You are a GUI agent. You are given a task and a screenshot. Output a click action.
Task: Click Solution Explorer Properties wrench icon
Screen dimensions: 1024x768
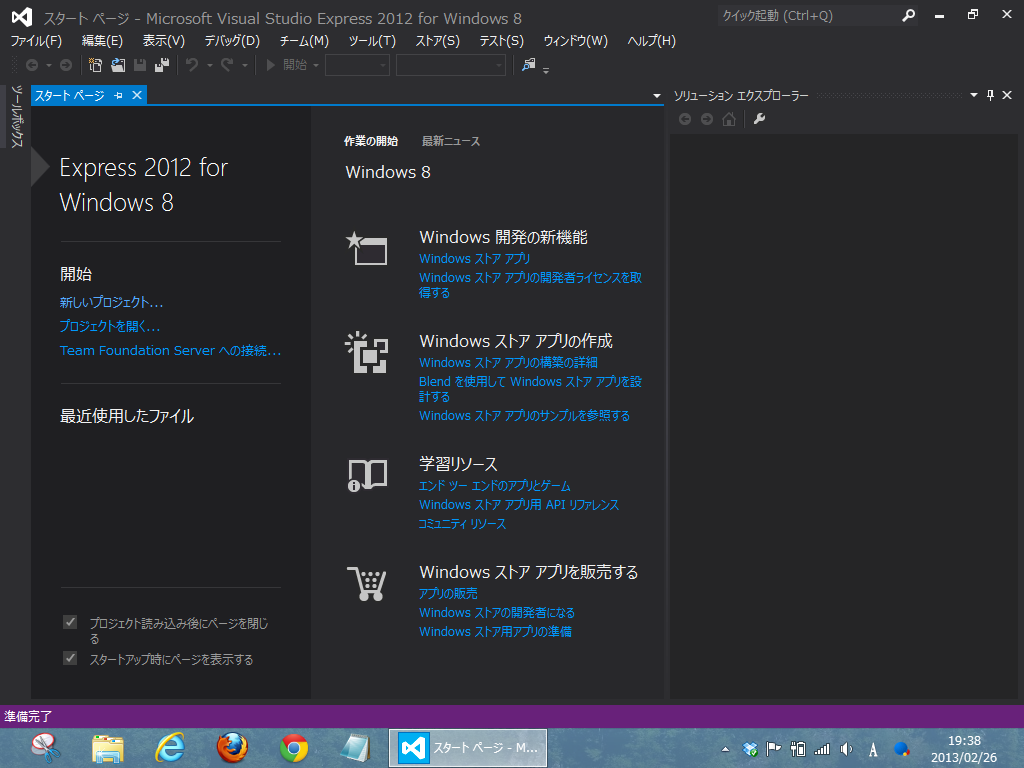tap(759, 119)
